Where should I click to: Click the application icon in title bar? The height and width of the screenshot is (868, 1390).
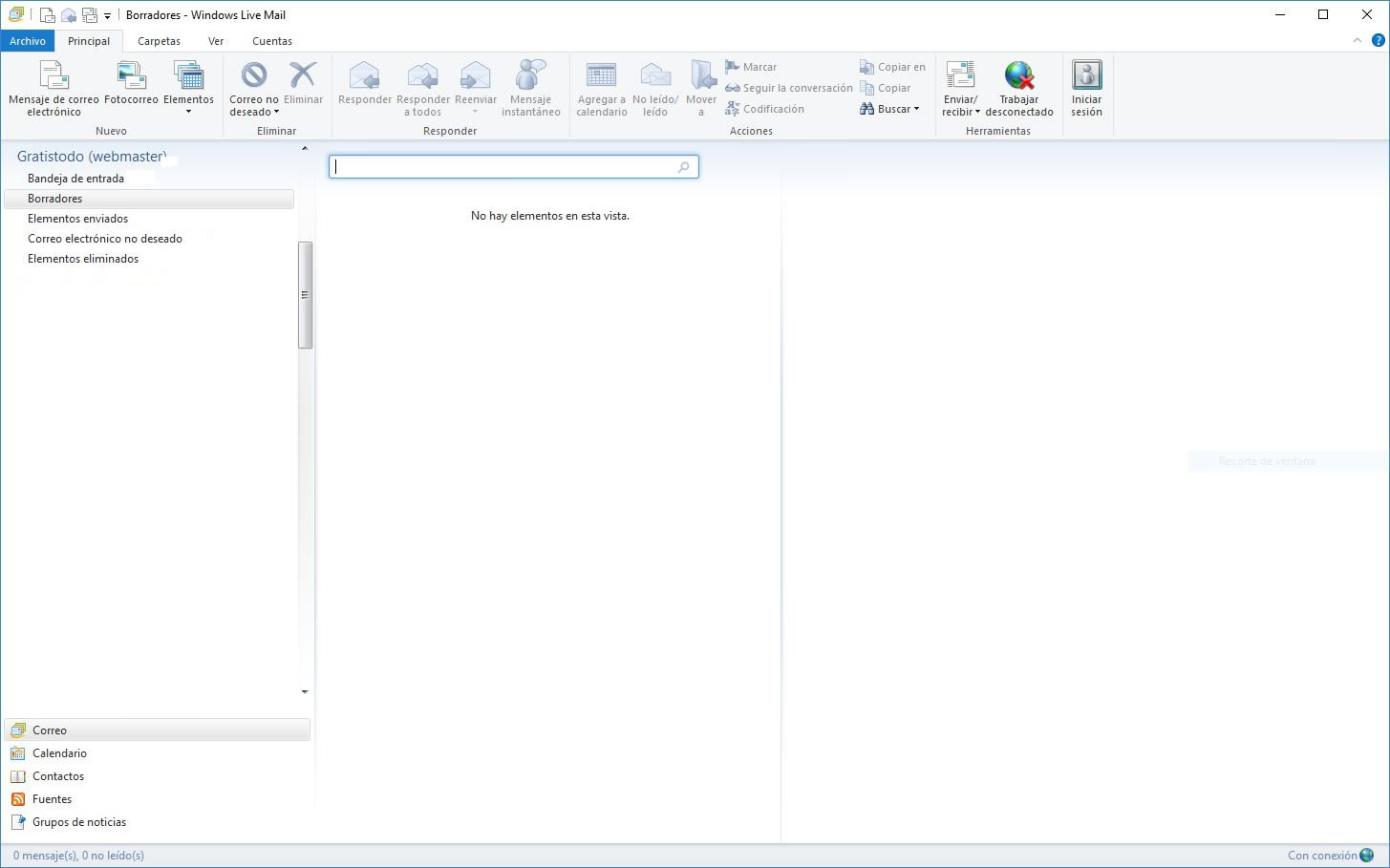tap(15, 14)
